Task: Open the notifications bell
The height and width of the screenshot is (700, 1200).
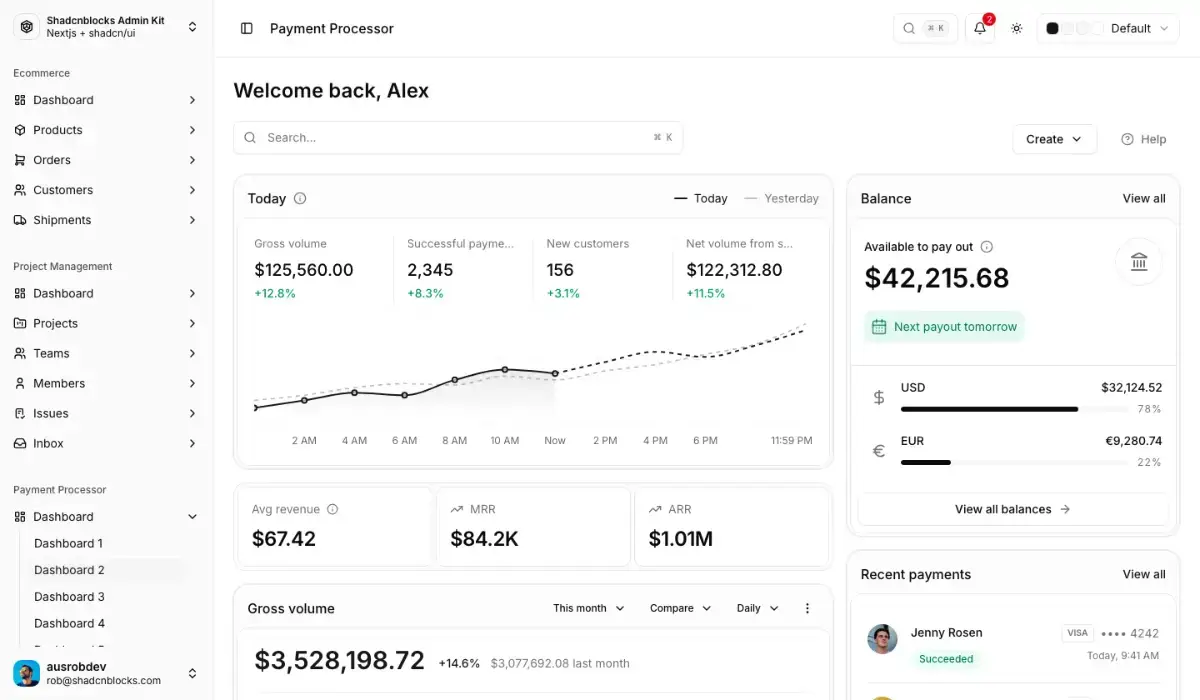Action: coord(980,28)
